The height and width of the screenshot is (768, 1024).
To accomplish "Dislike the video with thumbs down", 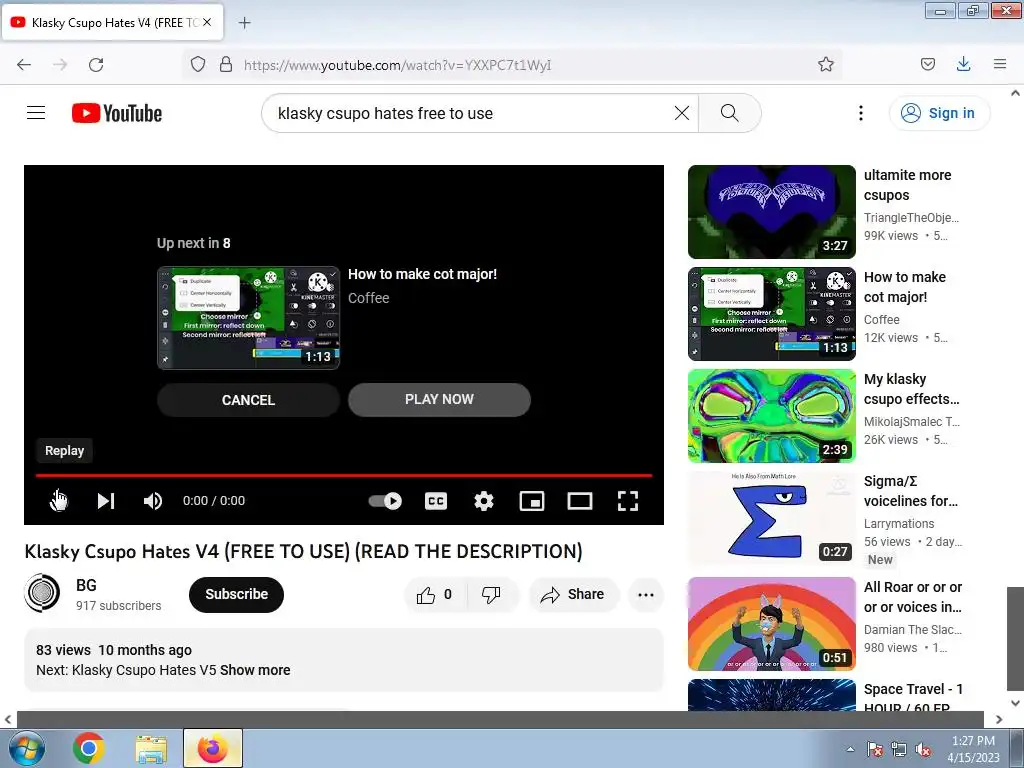I will (x=491, y=594).
